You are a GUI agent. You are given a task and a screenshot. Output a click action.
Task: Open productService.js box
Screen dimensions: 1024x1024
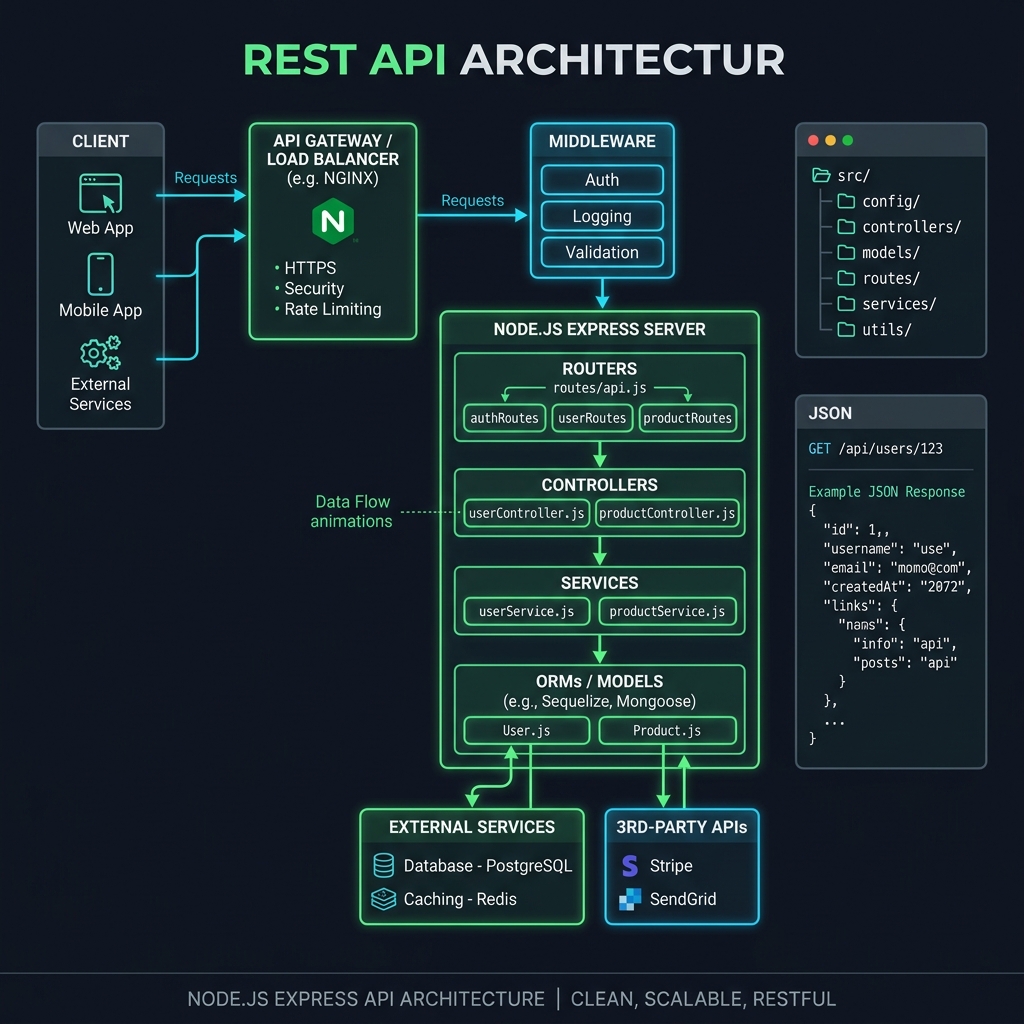coord(667,611)
